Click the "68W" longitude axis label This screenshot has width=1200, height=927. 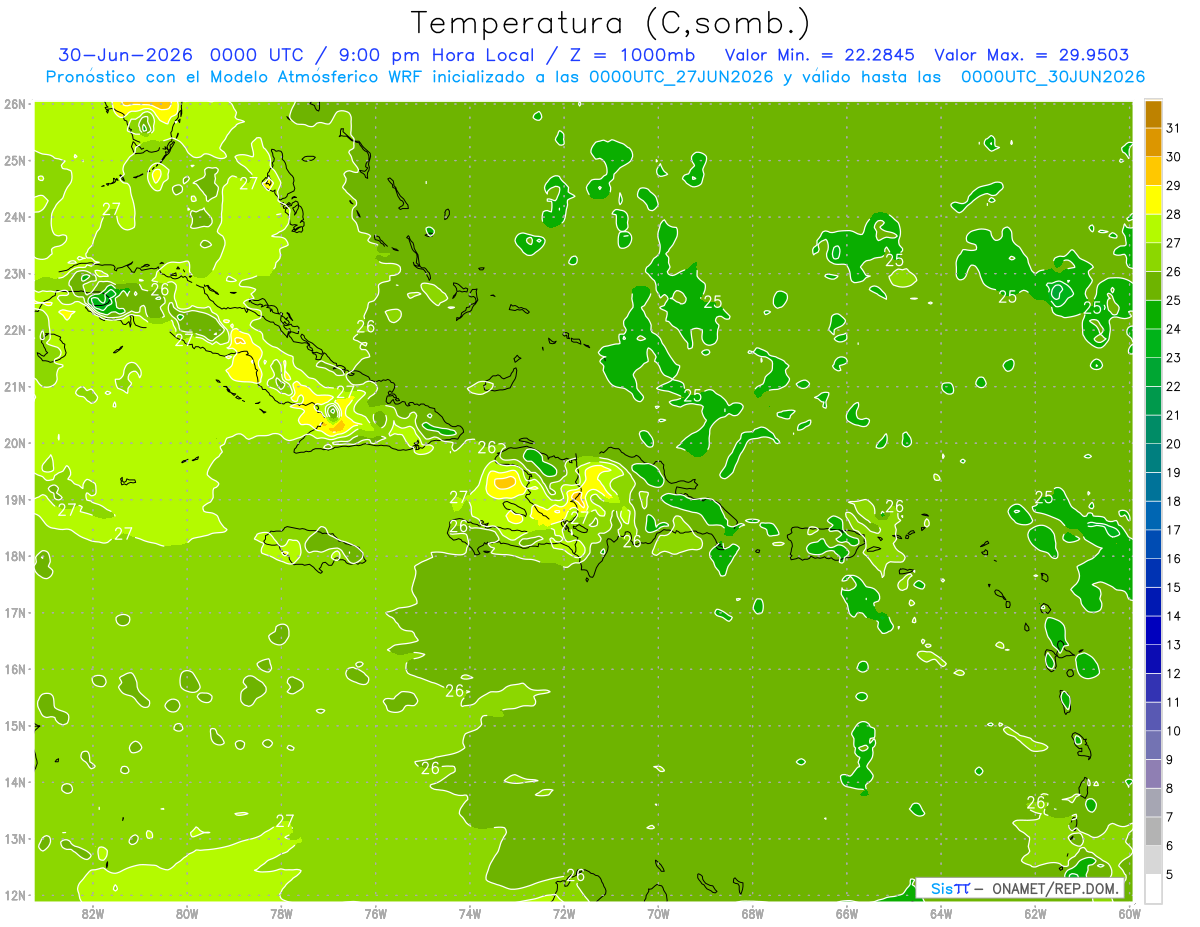click(752, 913)
